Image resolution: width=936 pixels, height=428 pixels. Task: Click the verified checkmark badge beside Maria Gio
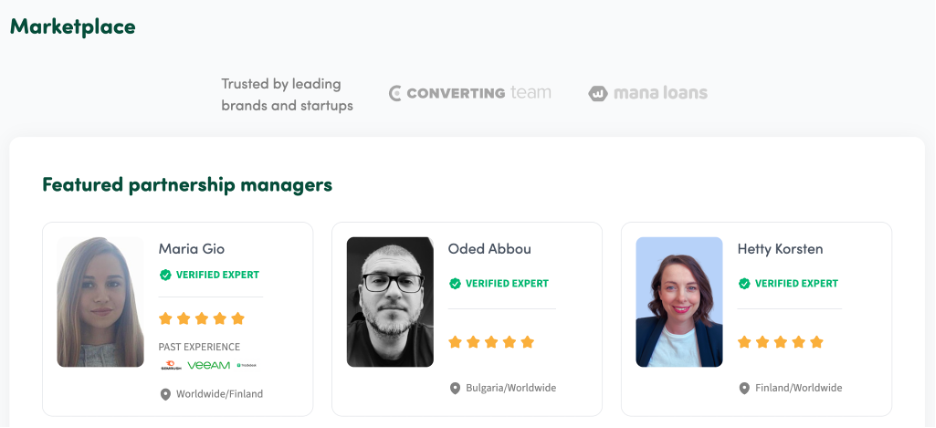click(x=165, y=275)
